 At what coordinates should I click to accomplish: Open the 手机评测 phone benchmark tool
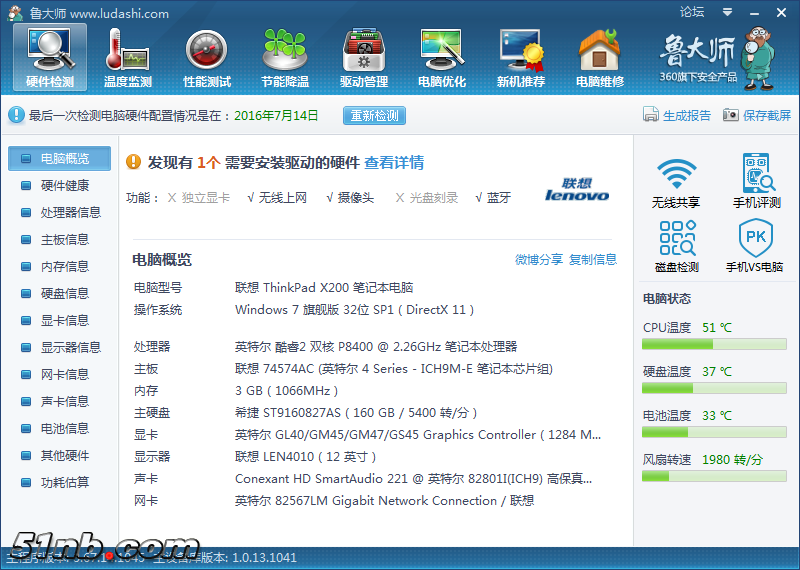coord(758,181)
